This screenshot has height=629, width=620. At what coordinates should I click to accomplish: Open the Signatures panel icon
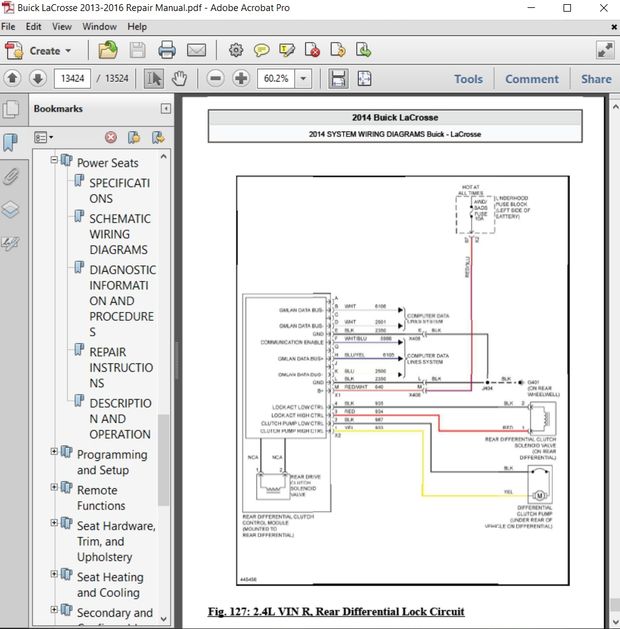[10, 243]
